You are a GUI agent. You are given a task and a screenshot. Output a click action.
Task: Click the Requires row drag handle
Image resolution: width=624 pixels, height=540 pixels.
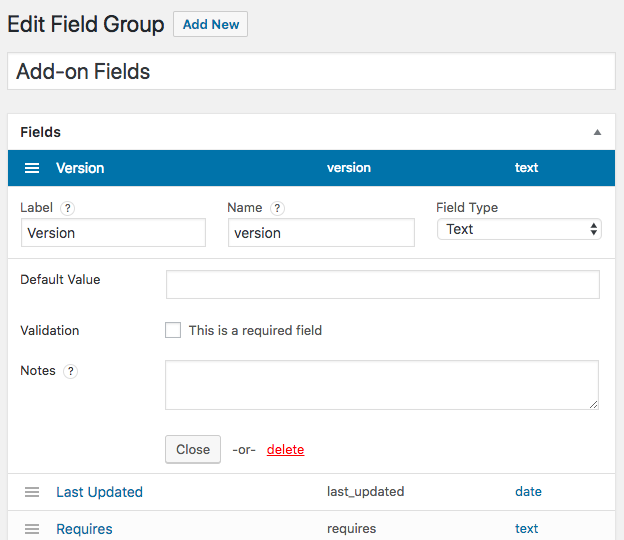(x=32, y=529)
